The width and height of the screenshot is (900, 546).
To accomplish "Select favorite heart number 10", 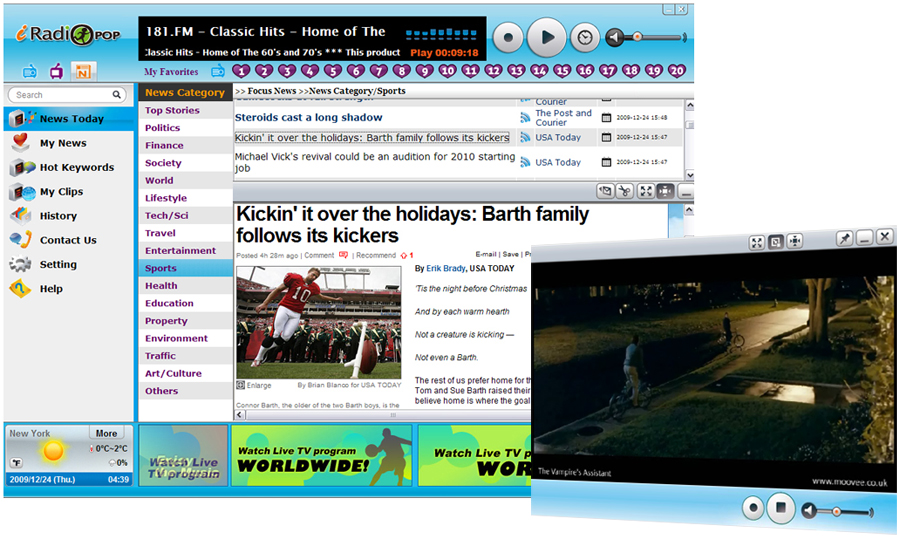I will tap(447, 71).
